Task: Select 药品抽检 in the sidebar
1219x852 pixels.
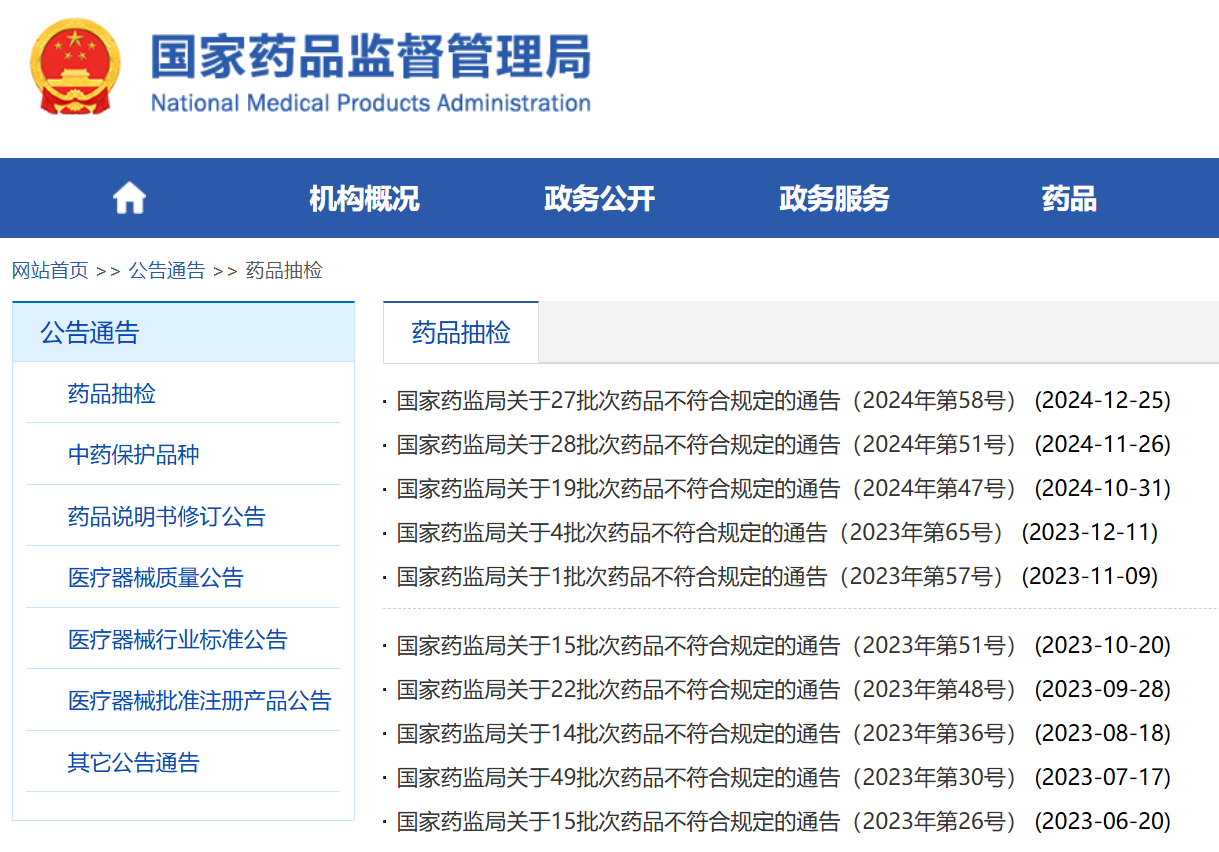Action: click(x=112, y=393)
